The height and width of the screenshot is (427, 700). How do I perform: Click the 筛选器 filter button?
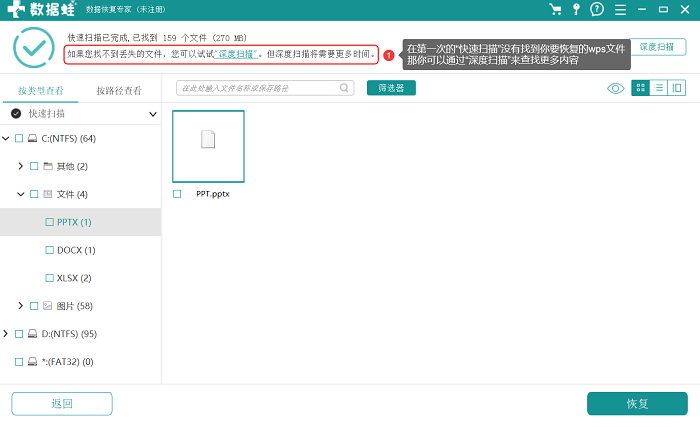[391, 88]
